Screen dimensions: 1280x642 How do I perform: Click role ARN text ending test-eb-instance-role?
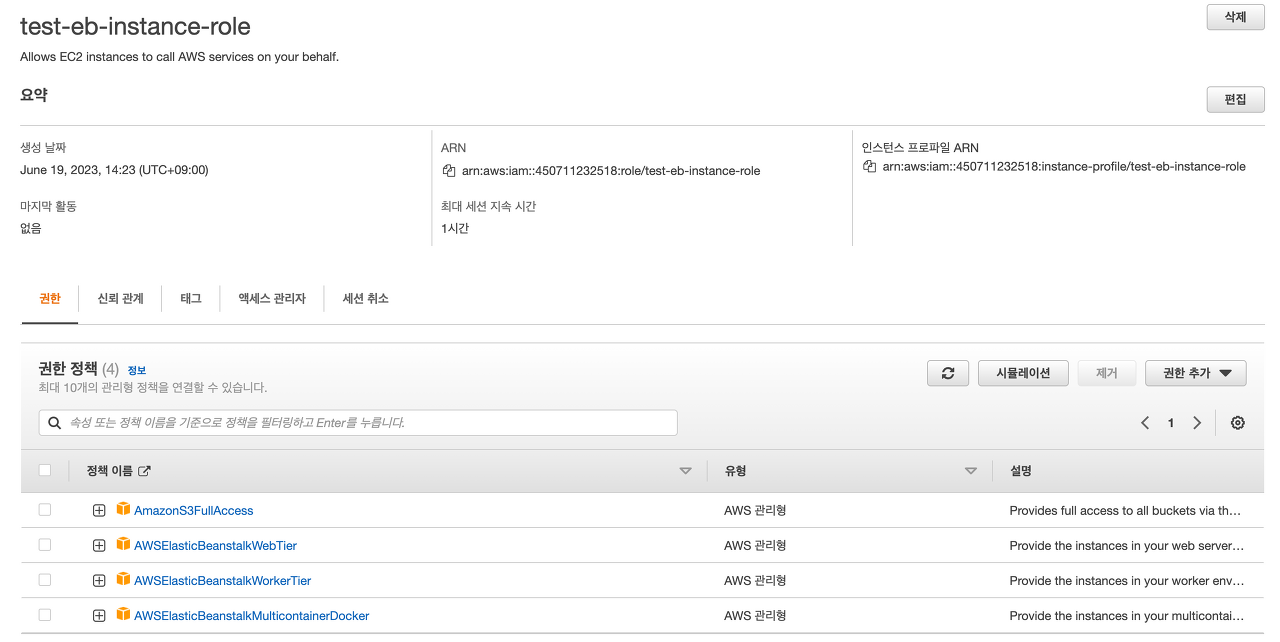click(611, 171)
